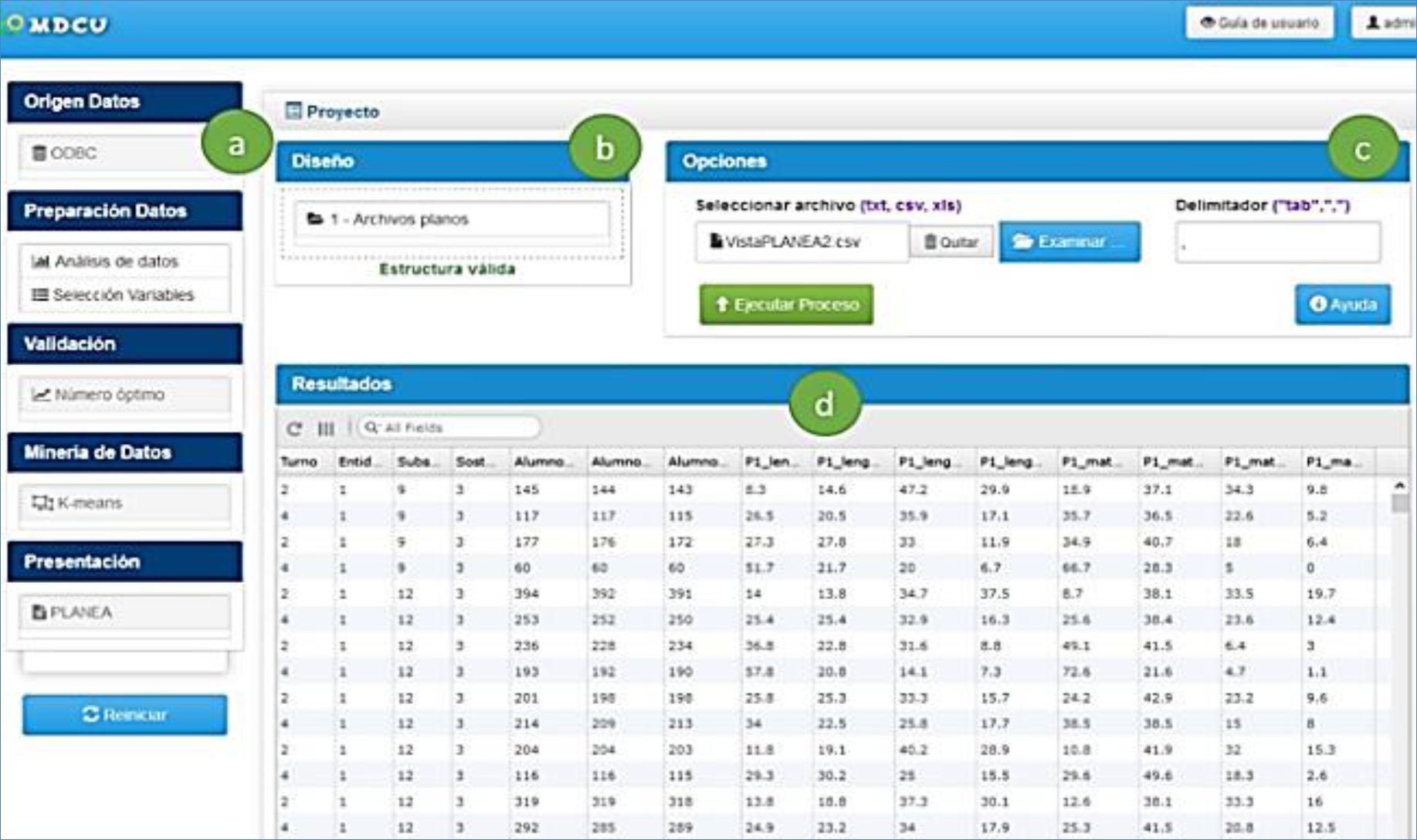Click the Turno column header
This screenshot has width=1417, height=840.
(300, 462)
